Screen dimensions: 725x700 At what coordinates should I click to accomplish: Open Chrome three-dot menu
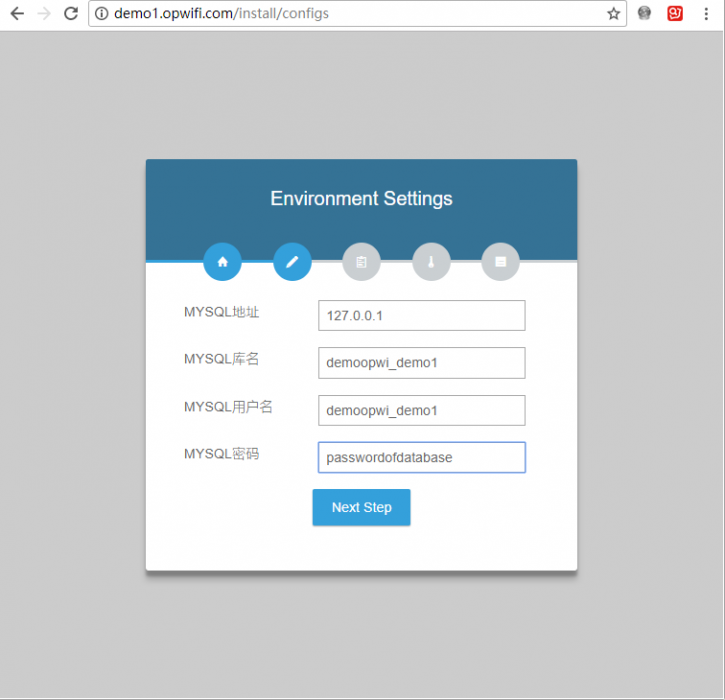(x=706, y=13)
